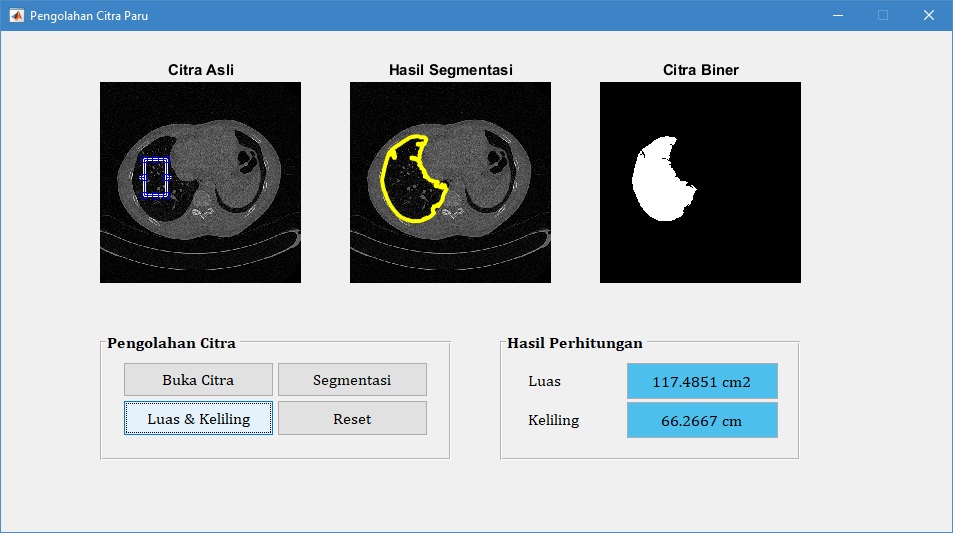Hit the Reset button
Viewport: 953px width, 533px height.
(x=352, y=419)
